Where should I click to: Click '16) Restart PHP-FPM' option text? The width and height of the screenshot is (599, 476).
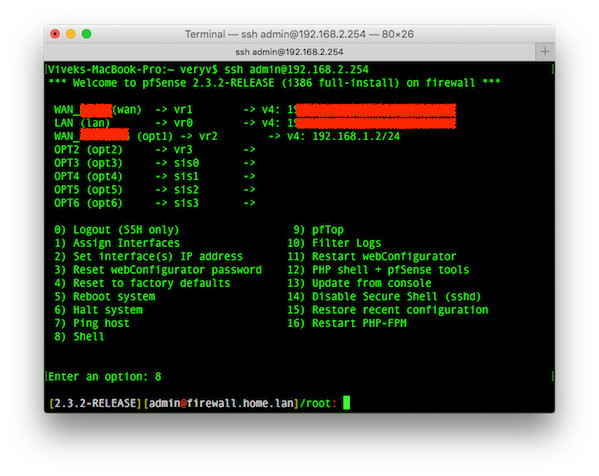(347, 323)
